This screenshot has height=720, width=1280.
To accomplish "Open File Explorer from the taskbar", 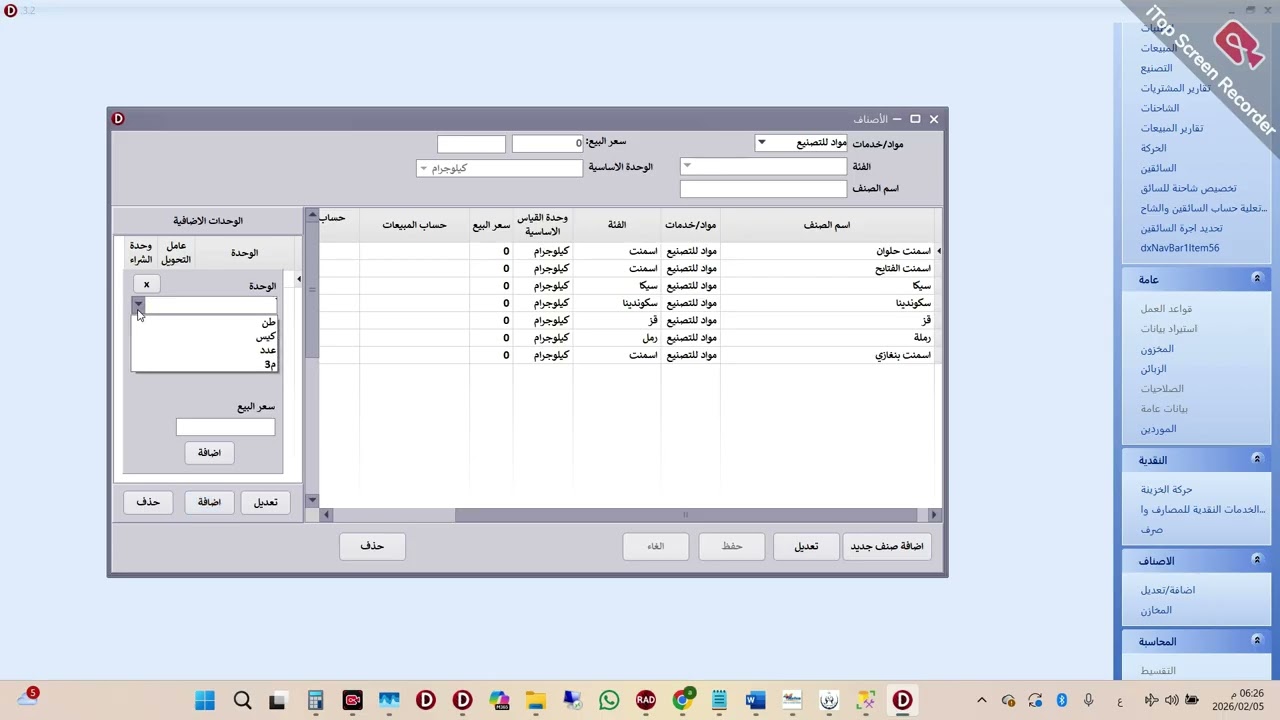I will [536, 701].
